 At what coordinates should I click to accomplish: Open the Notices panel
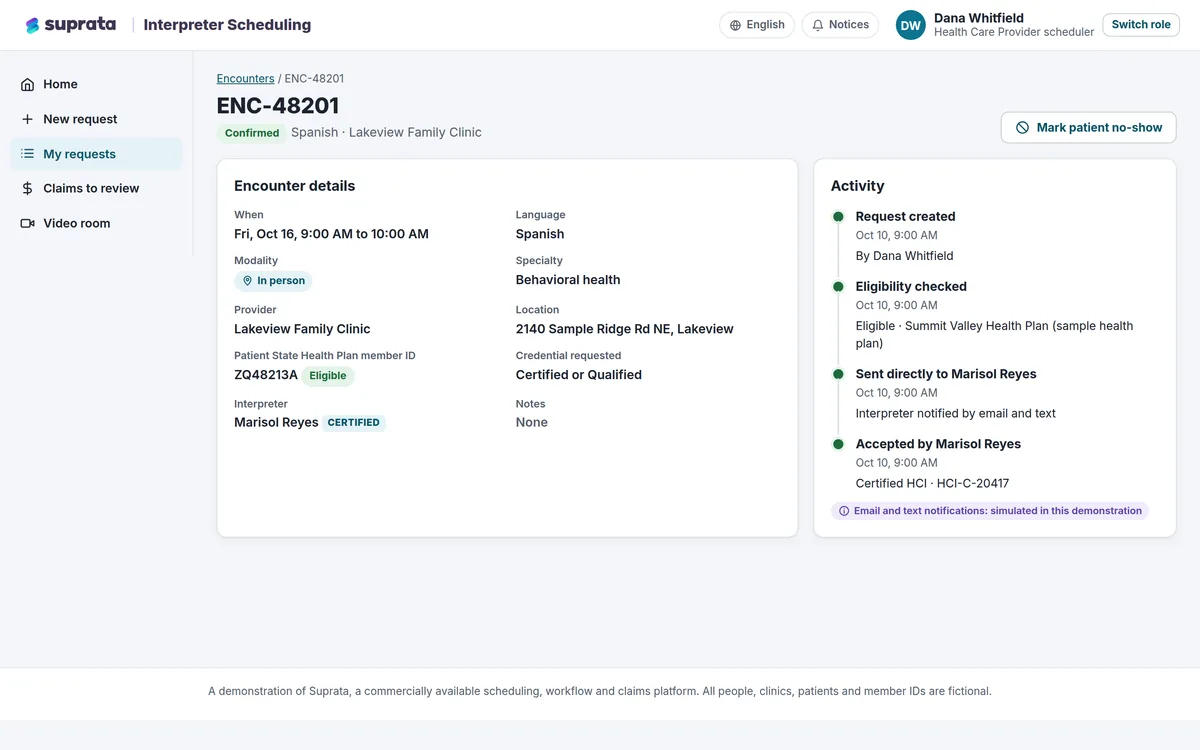click(x=840, y=25)
